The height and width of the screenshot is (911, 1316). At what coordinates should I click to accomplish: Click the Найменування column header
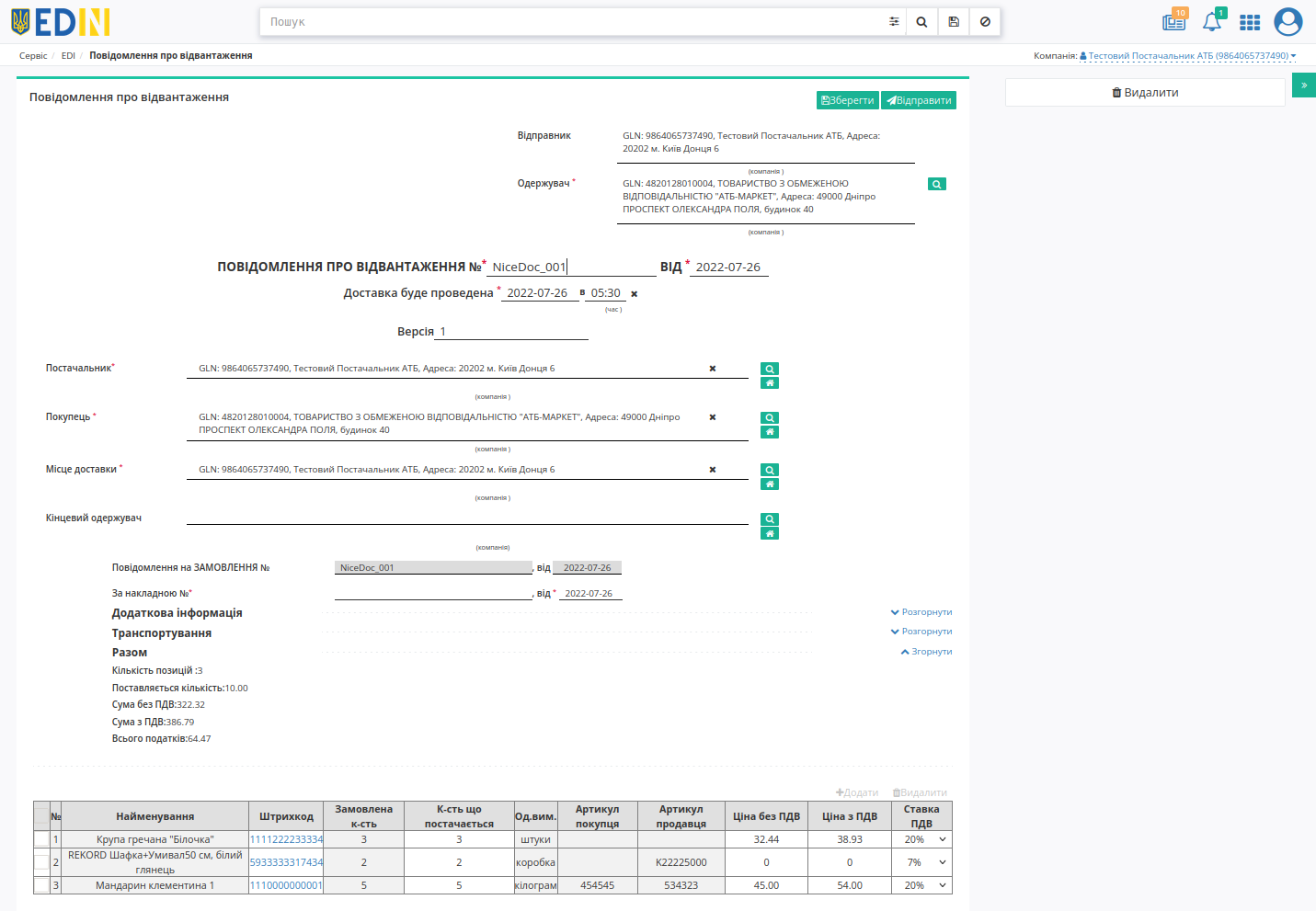tap(154, 816)
